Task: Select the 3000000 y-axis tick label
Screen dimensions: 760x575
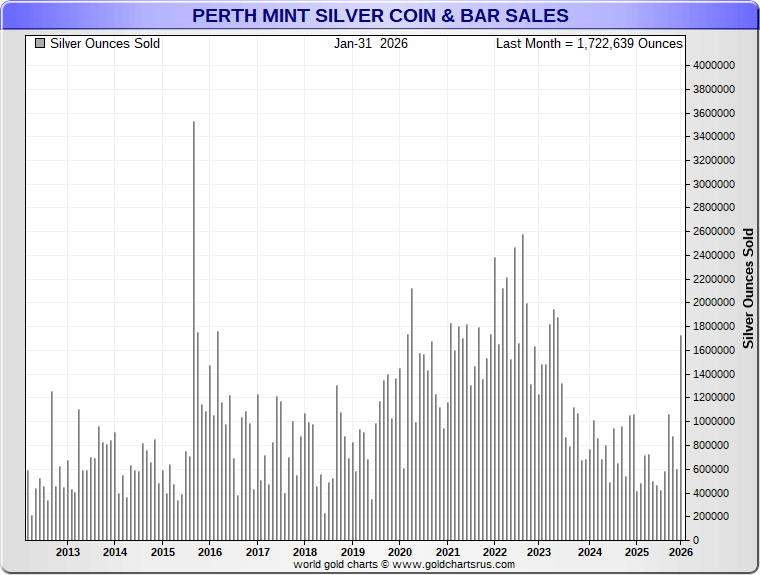Action: coord(714,184)
